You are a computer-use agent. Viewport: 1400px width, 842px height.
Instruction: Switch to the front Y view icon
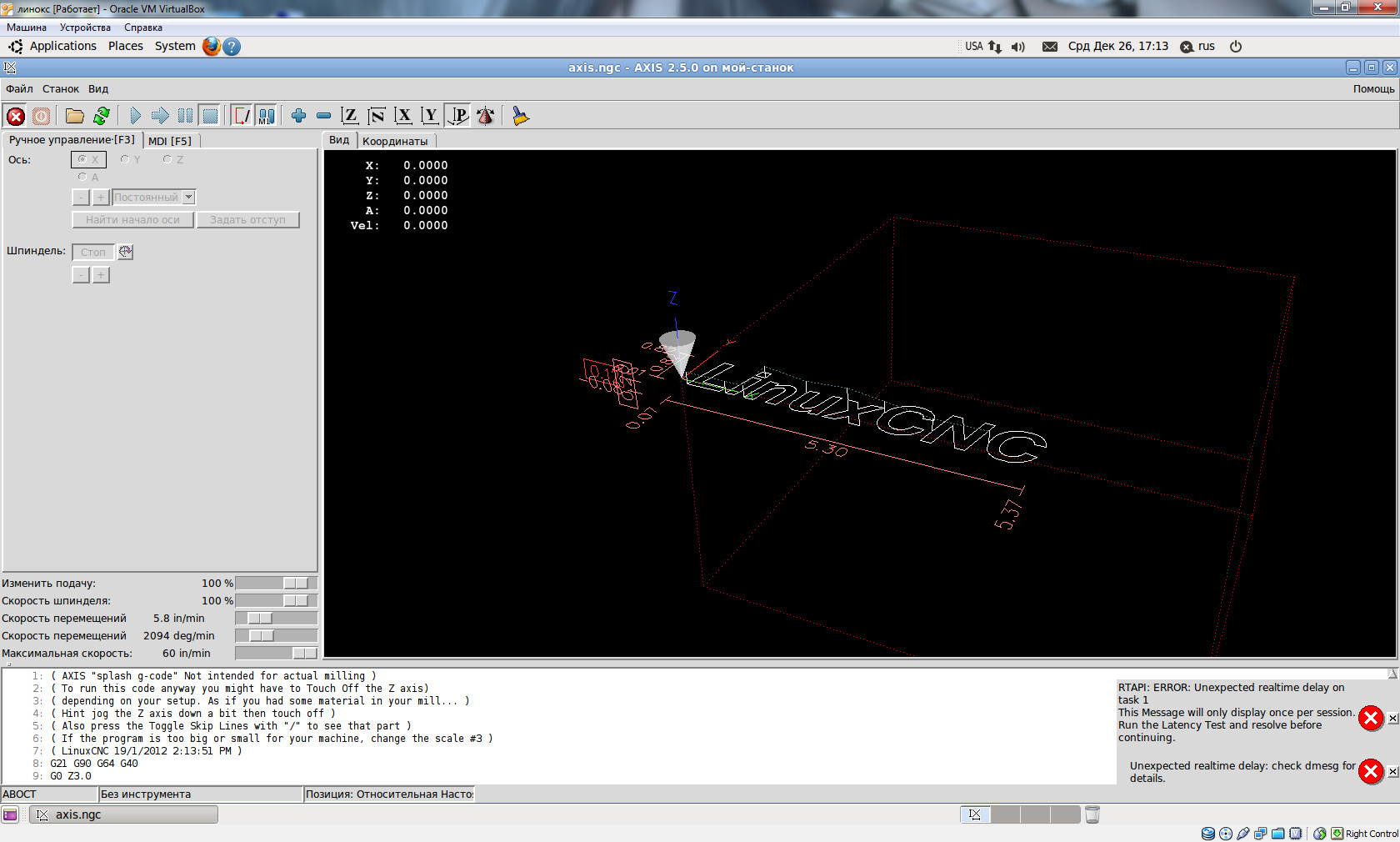point(430,116)
